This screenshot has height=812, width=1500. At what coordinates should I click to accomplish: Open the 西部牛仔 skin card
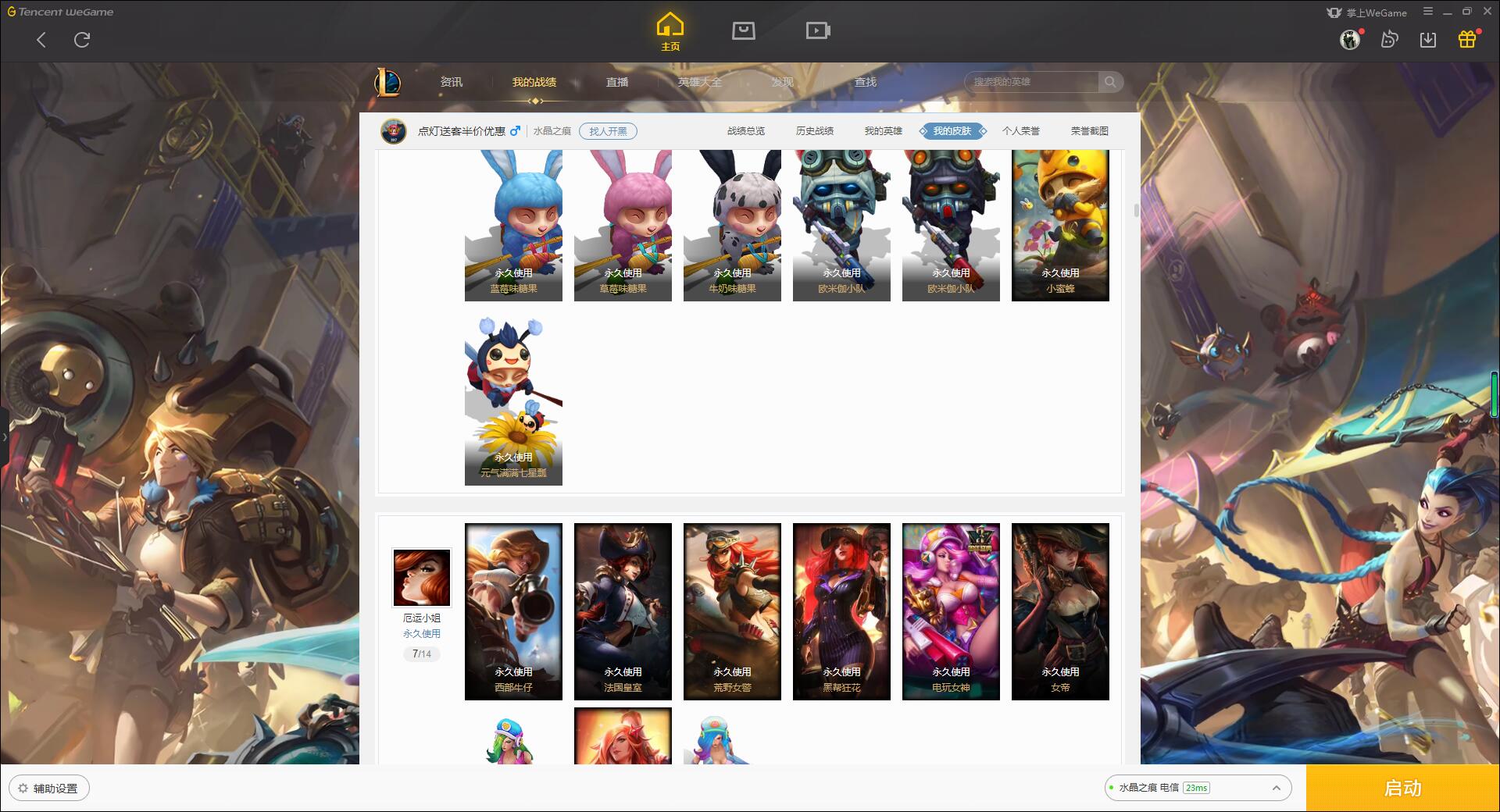click(x=513, y=611)
